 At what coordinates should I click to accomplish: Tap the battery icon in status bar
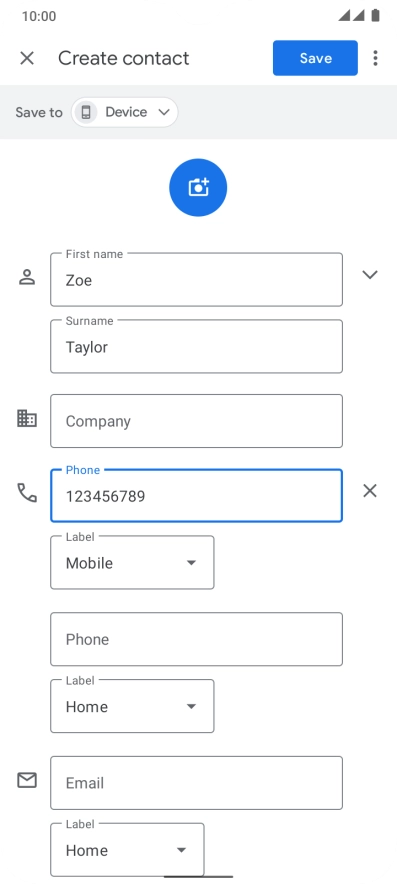click(x=376, y=15)
